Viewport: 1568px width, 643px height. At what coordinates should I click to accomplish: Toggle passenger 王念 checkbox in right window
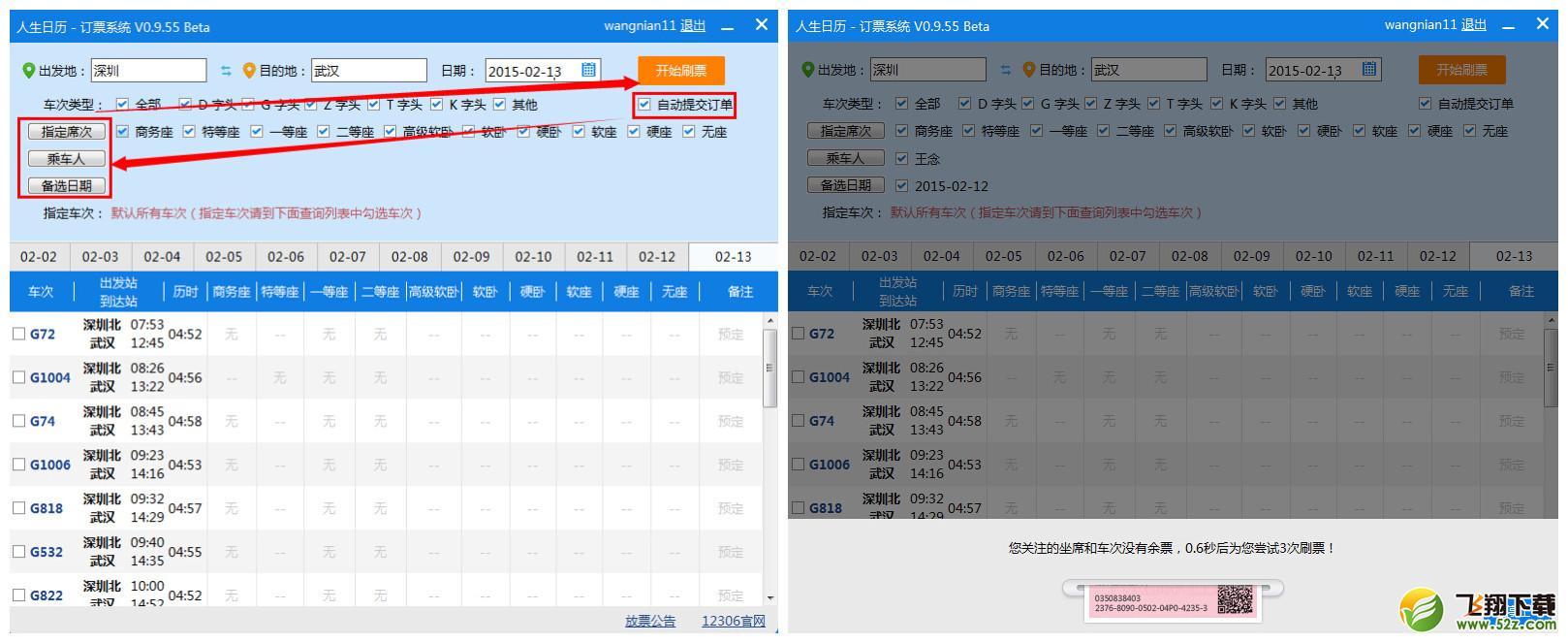coord(901,158)
